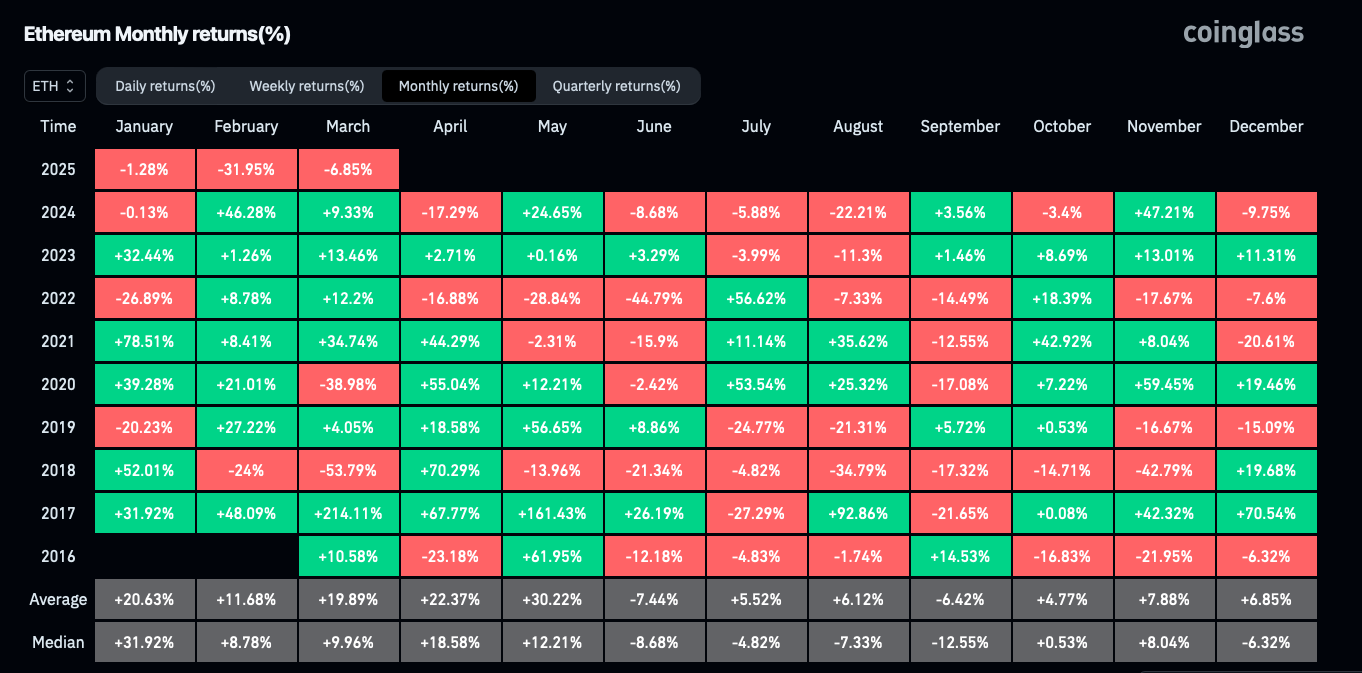The image size is (1362, 673).
Task: Select the 2025 row label
Action: (58, 170)
